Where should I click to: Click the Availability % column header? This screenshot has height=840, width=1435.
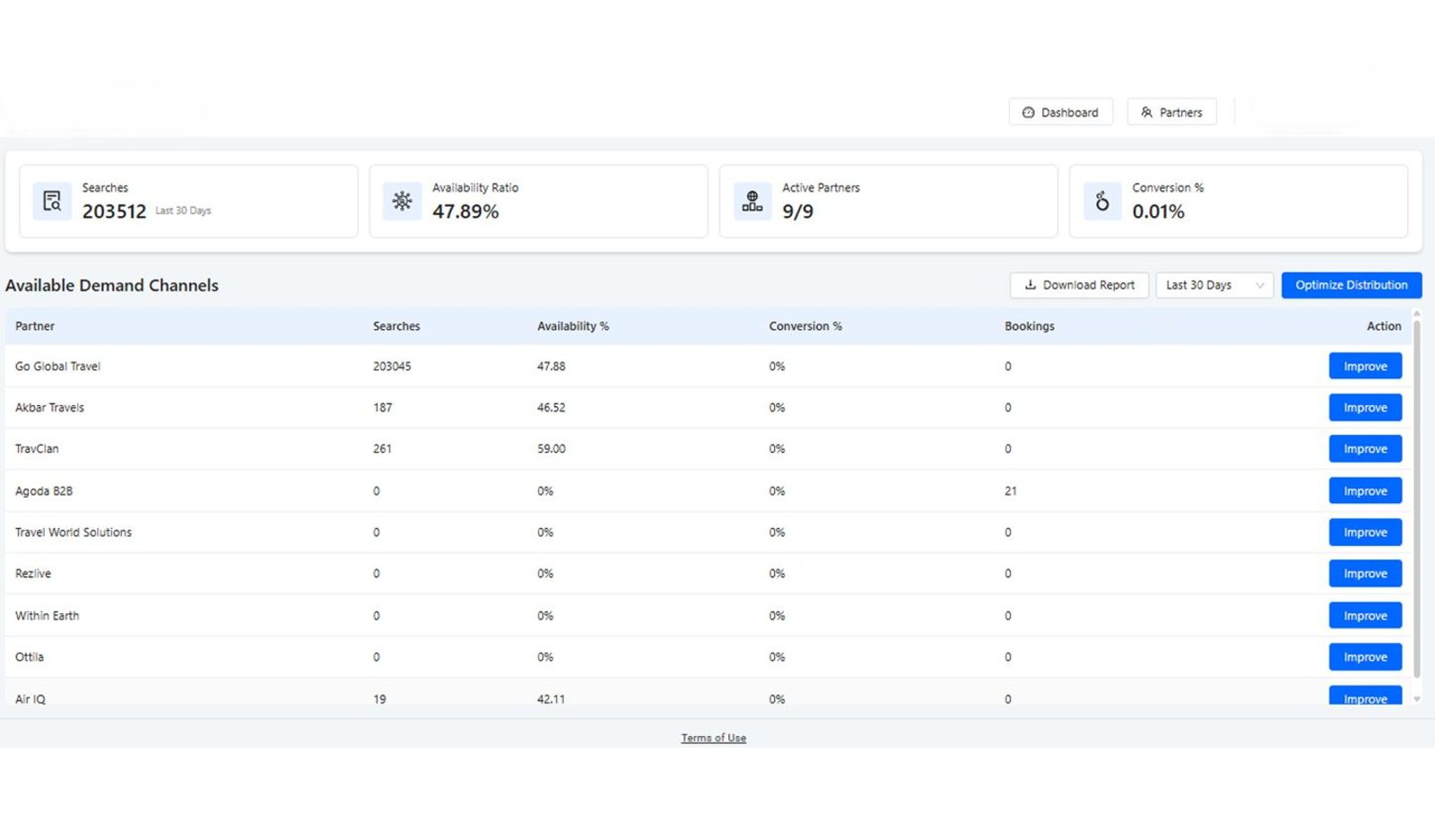pyautogui.click(x=572, y=326)
